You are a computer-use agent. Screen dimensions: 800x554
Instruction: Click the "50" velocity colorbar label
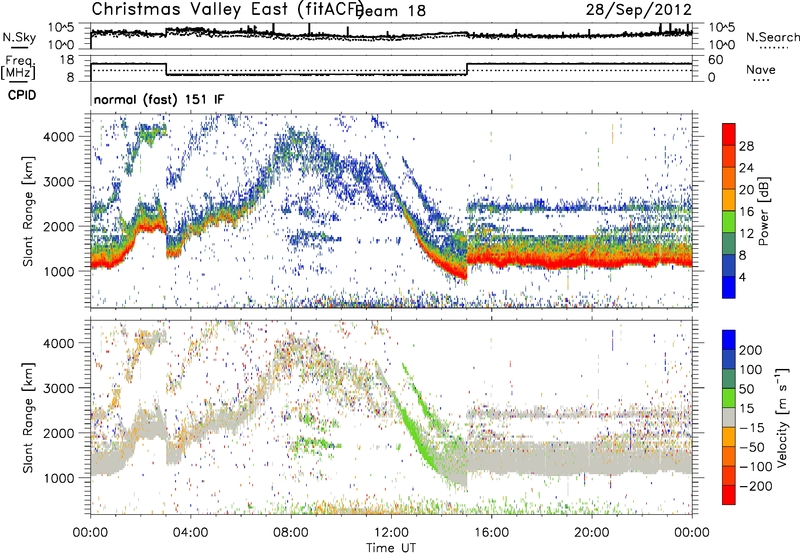click(746, 389)
